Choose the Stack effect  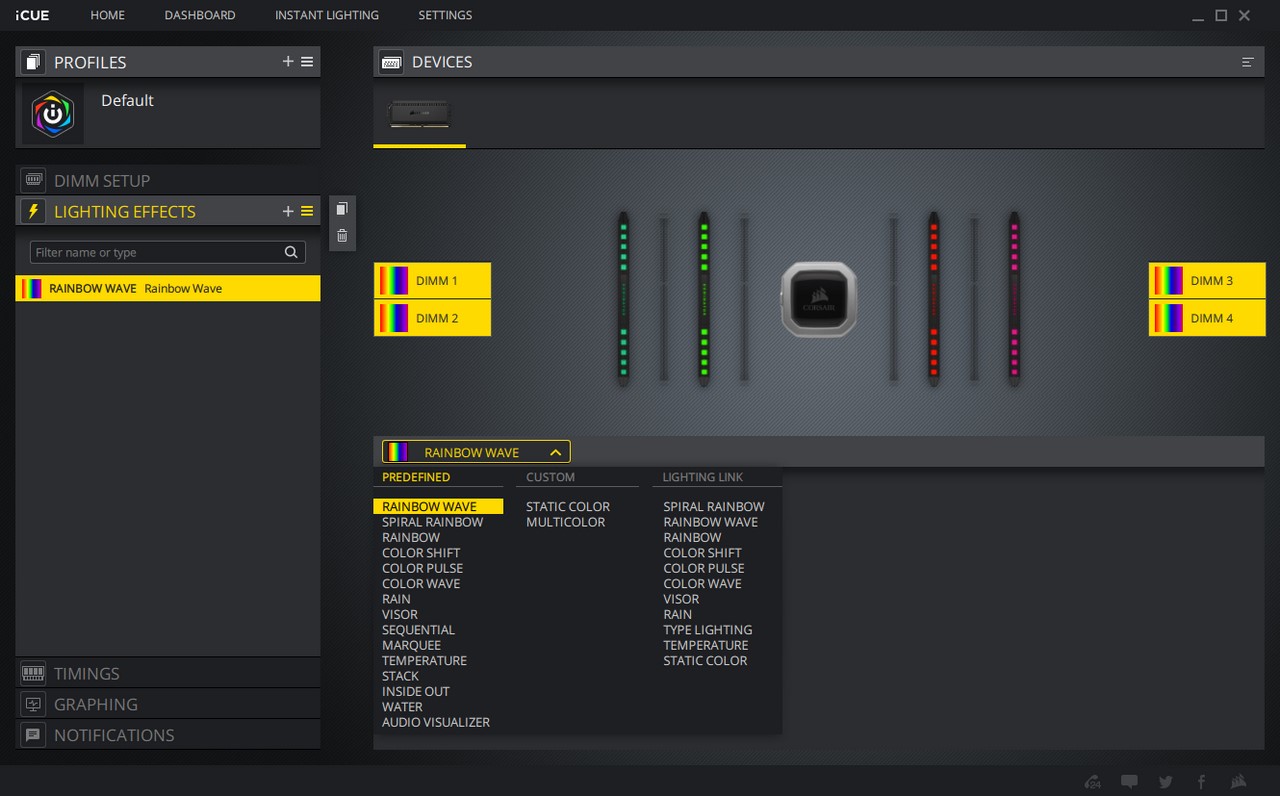click(x=400, y=676)
